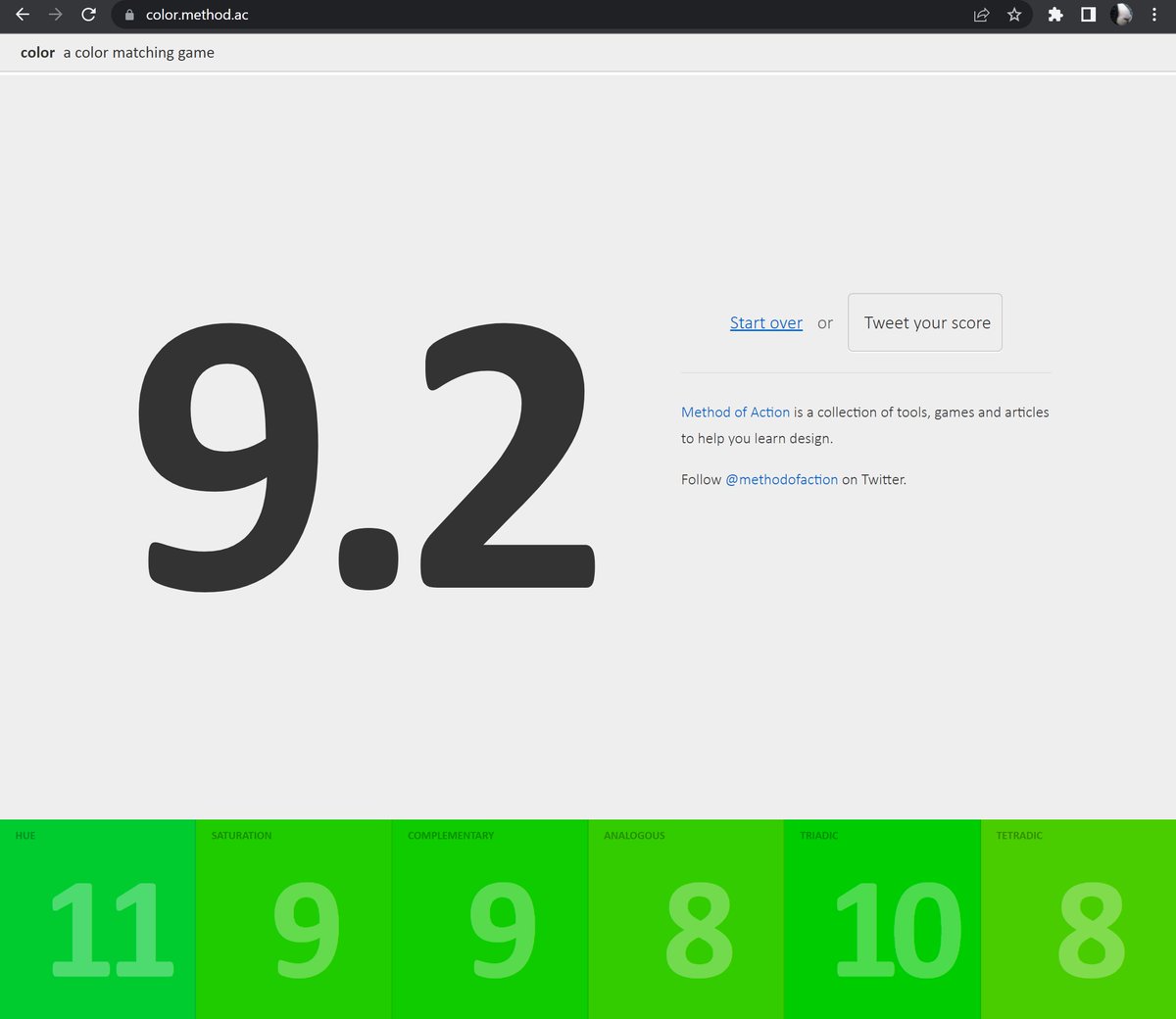Visit the @methodofaction Twitter link
Screen dimensions: 1176x1019
781,480
